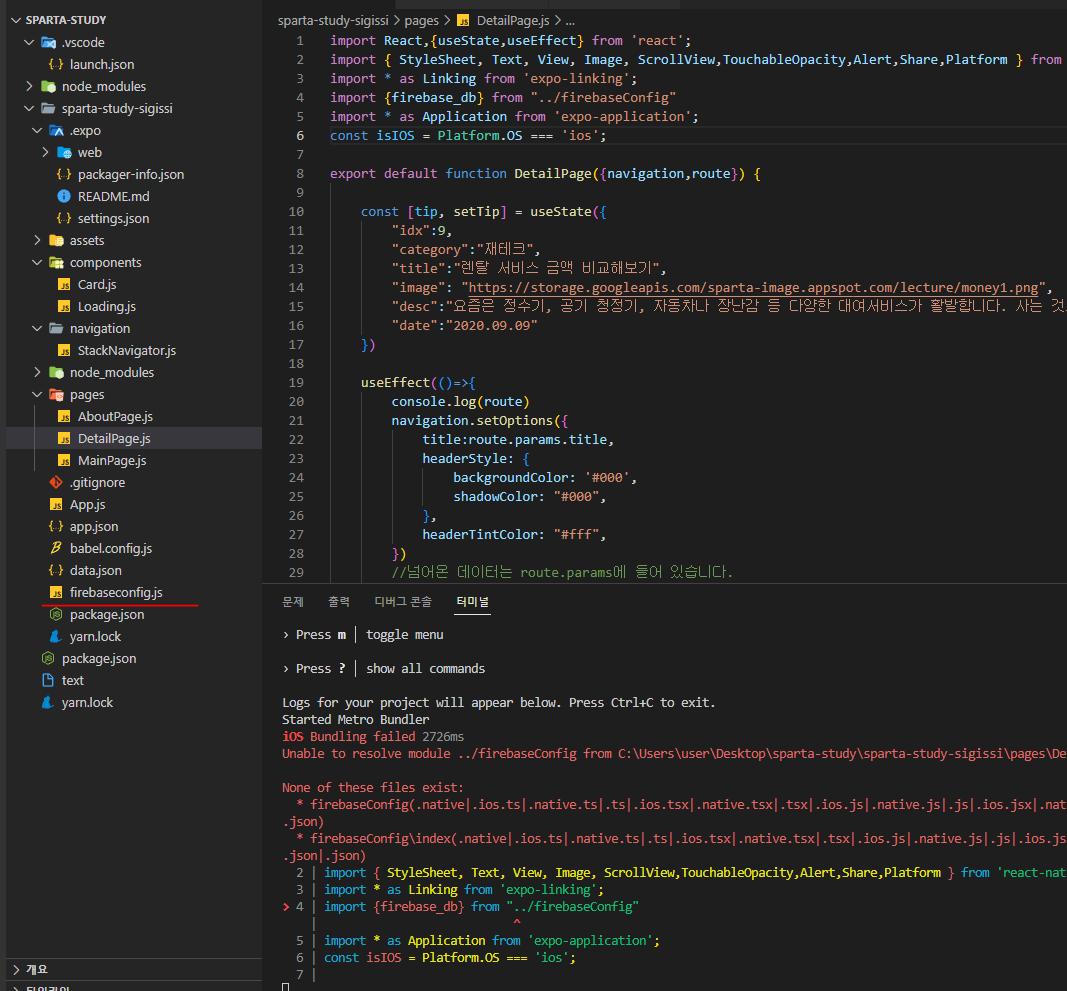The height and width of the screenshot is (991, 1067).
Task: Click the pages folder icon
Action: click(x=56, y=395)
